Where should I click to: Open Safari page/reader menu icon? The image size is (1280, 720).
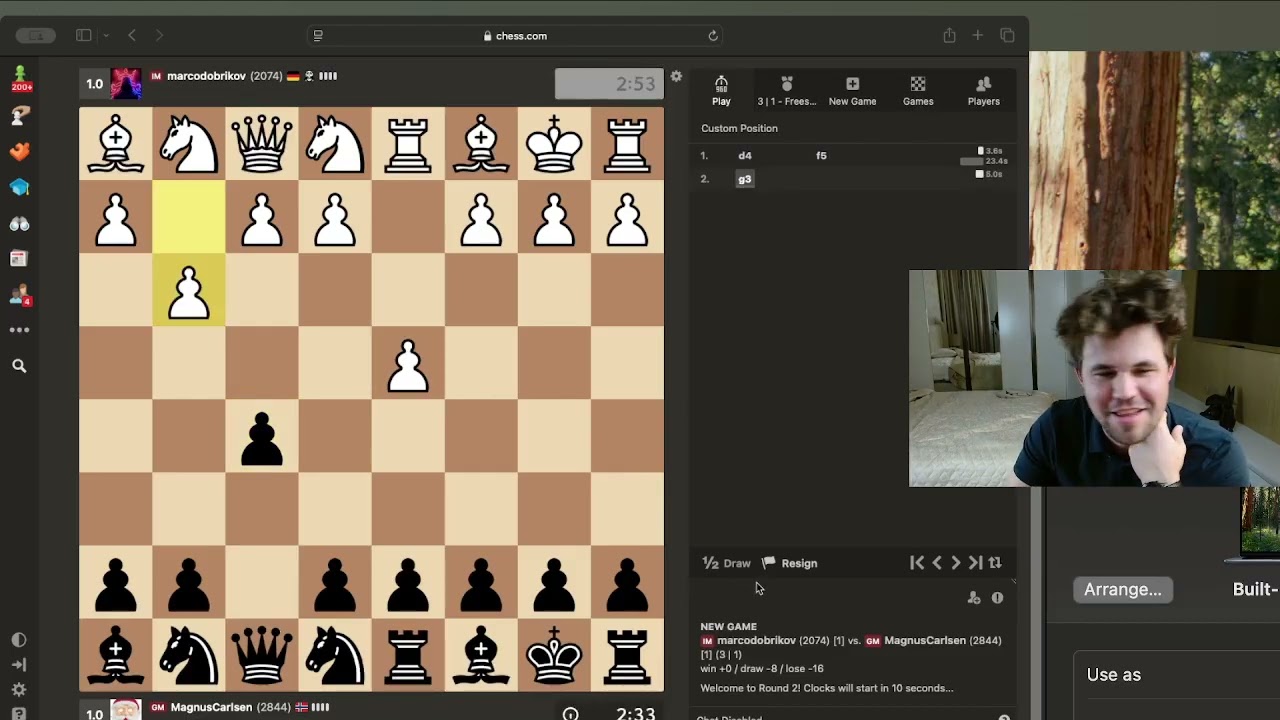coord(318,36)
